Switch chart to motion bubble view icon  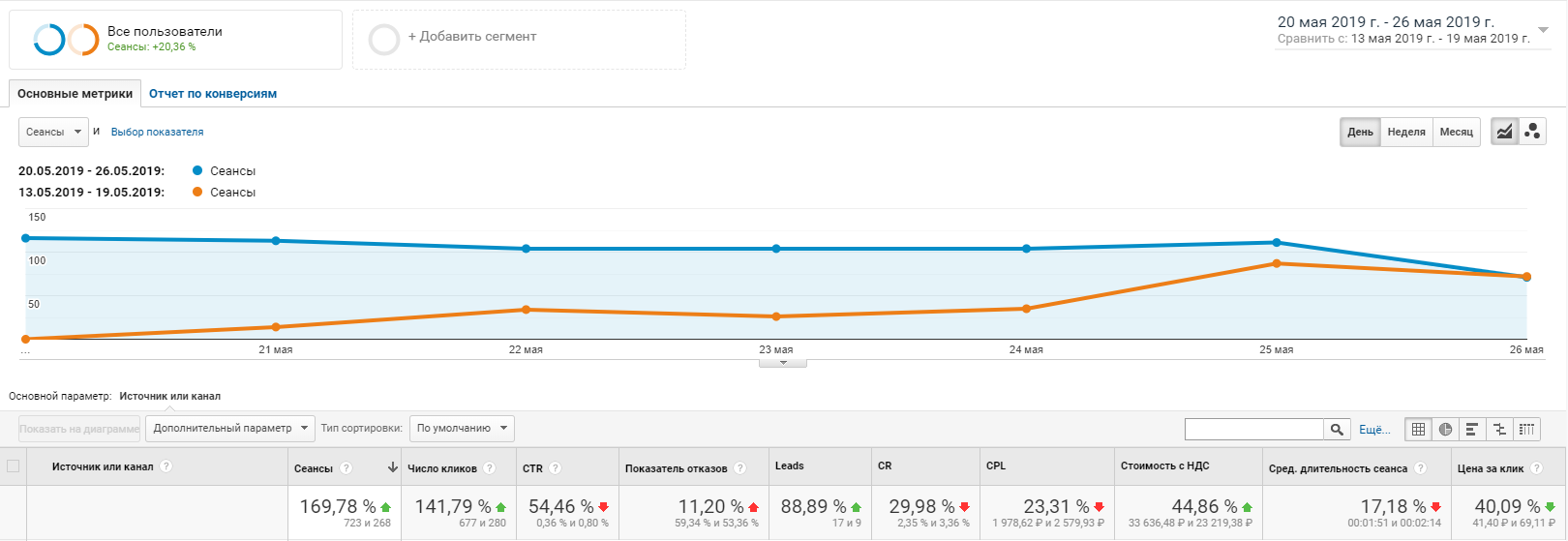pos(1532,132)
